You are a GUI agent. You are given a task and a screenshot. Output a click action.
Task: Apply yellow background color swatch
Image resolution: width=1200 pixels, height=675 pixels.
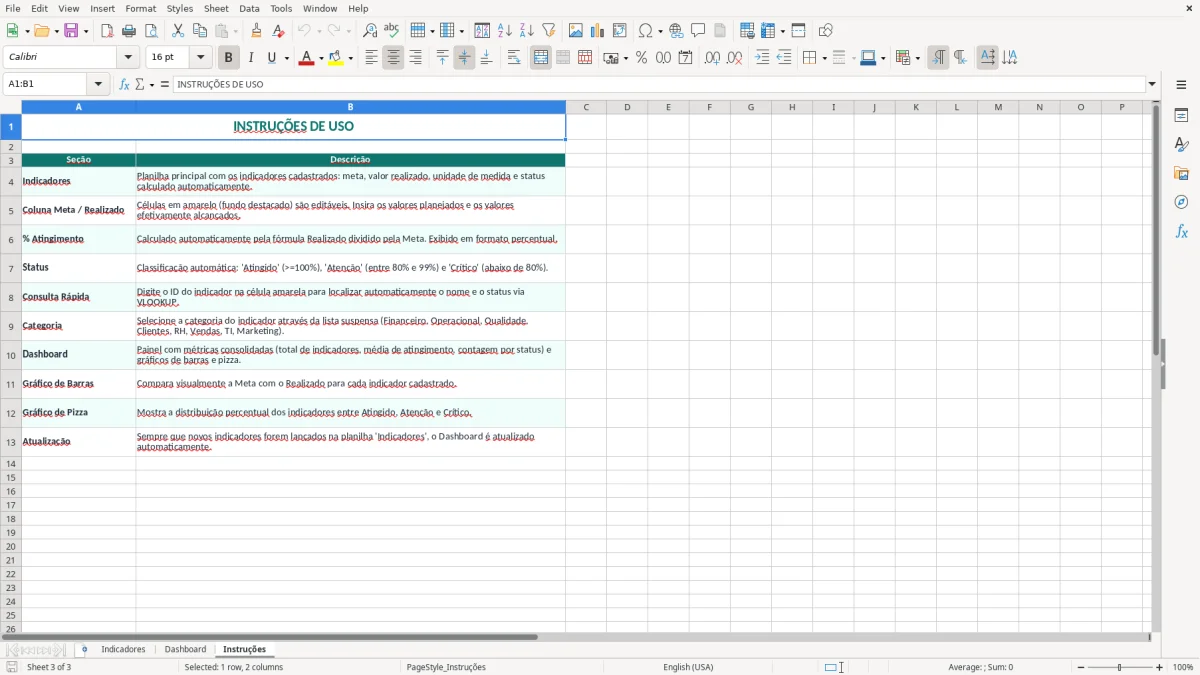click(337, 58)
